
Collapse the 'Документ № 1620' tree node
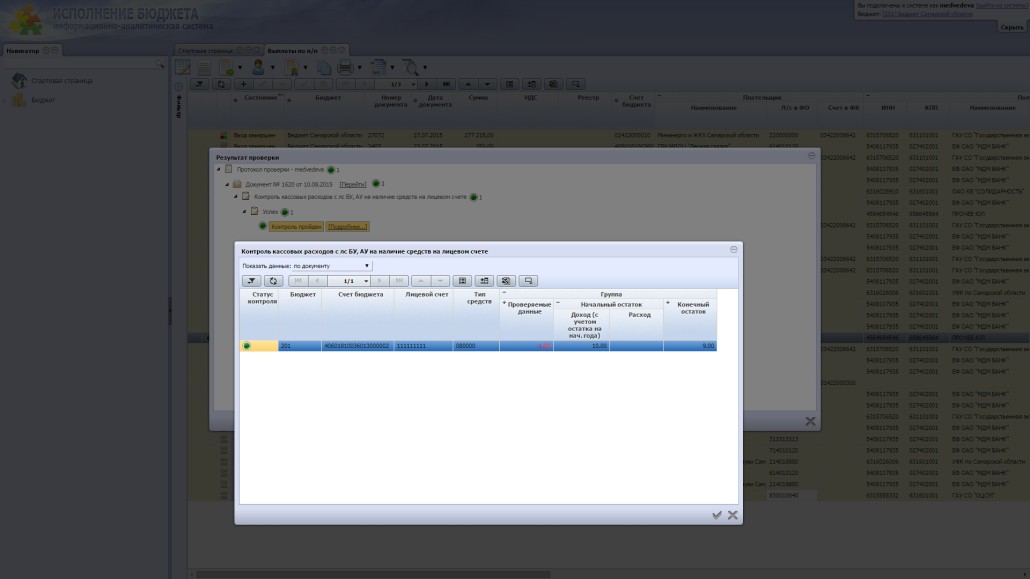coord(227,185)
